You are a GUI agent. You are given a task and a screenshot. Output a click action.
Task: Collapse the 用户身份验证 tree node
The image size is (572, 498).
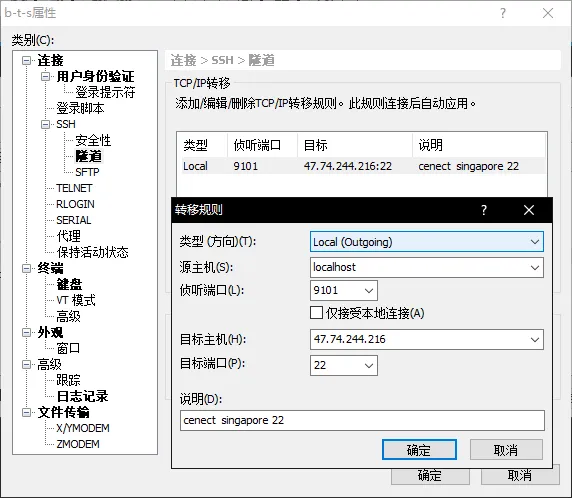pos(45,76)
